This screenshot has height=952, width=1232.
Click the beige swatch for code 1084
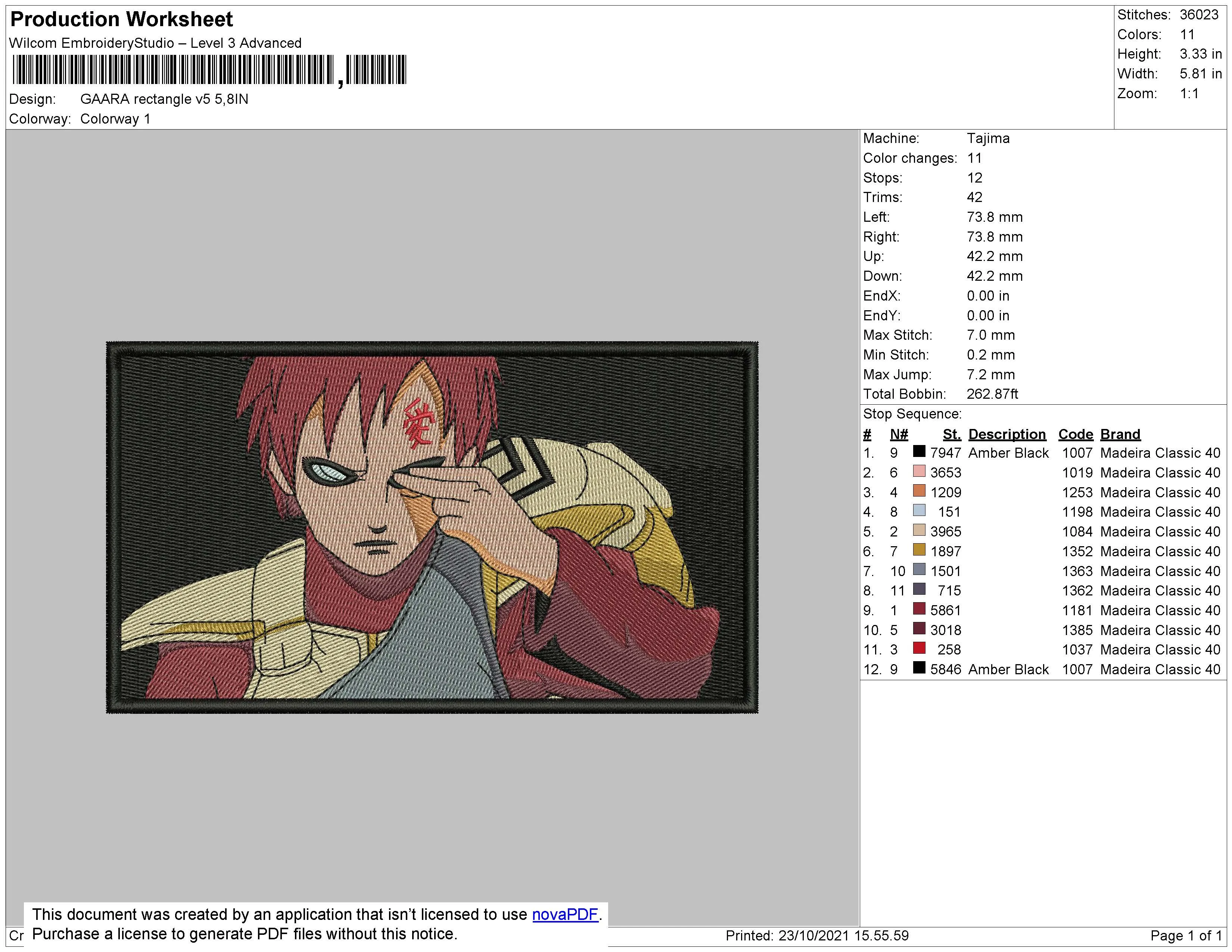[919, 530]
